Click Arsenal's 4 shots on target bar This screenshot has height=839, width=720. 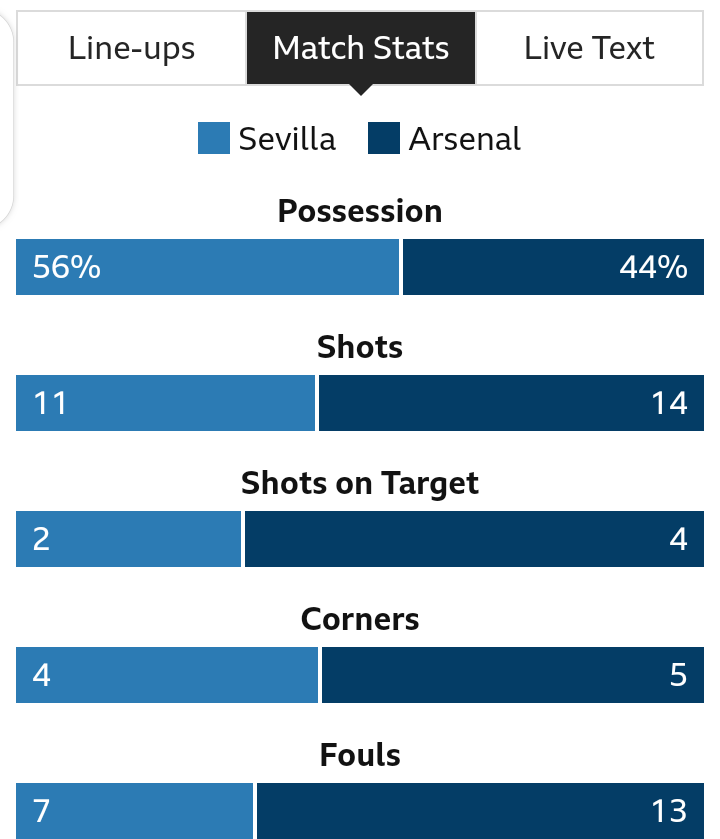(x=474, y=539)
